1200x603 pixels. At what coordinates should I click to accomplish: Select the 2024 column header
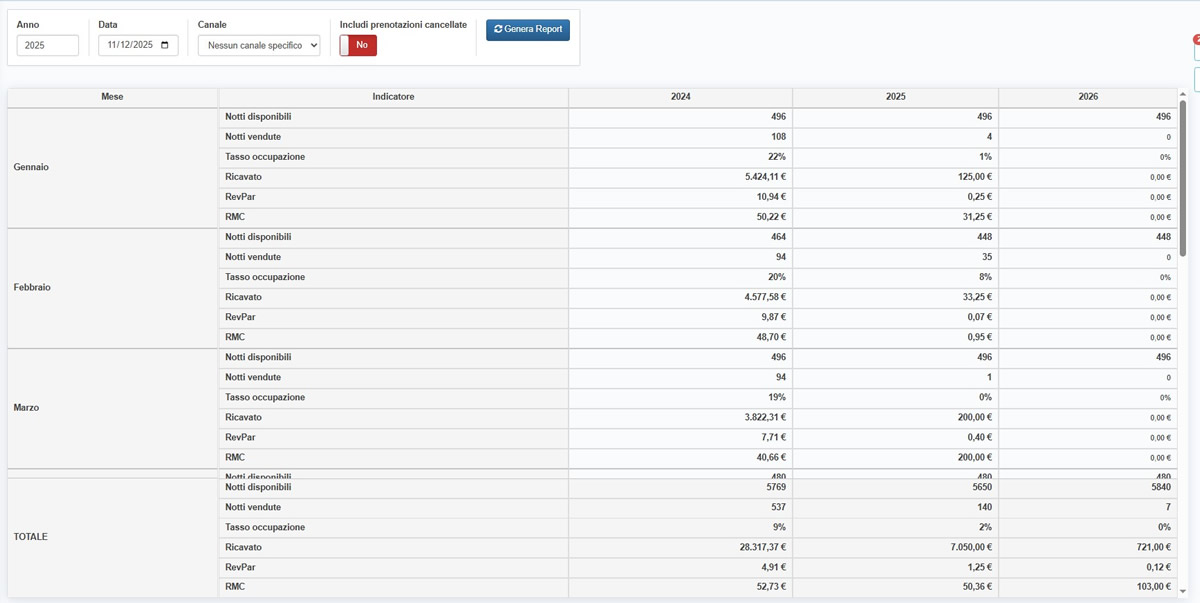pos(680,97)
